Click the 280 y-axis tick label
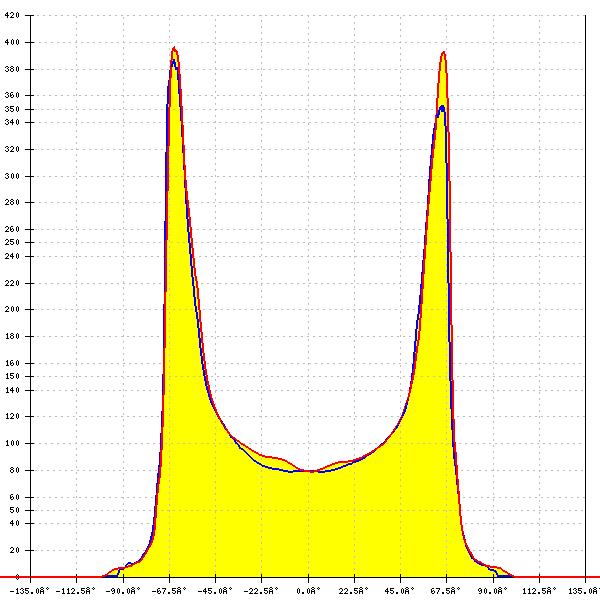The width and height of the screenshot is (600, 600). click(x=12, y=202)
